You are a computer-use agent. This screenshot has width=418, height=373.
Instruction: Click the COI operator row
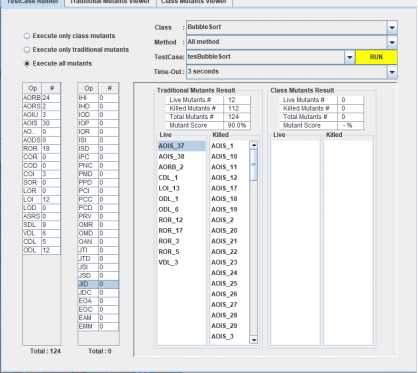pyautogui.click(x=42, y=174)
